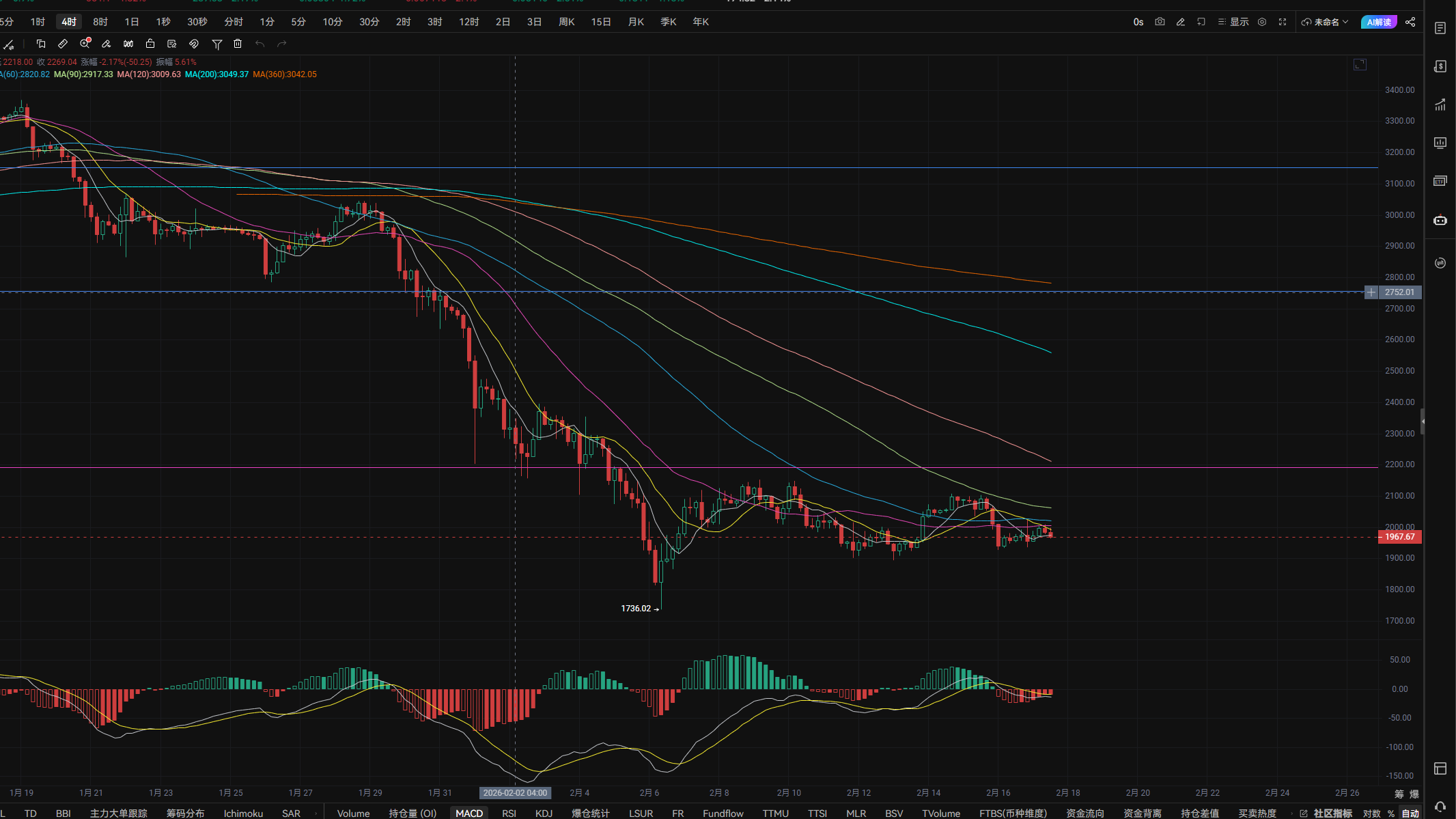
Task: Open the robot icon in right sidebar
Action: click(x=1440, y=220)
